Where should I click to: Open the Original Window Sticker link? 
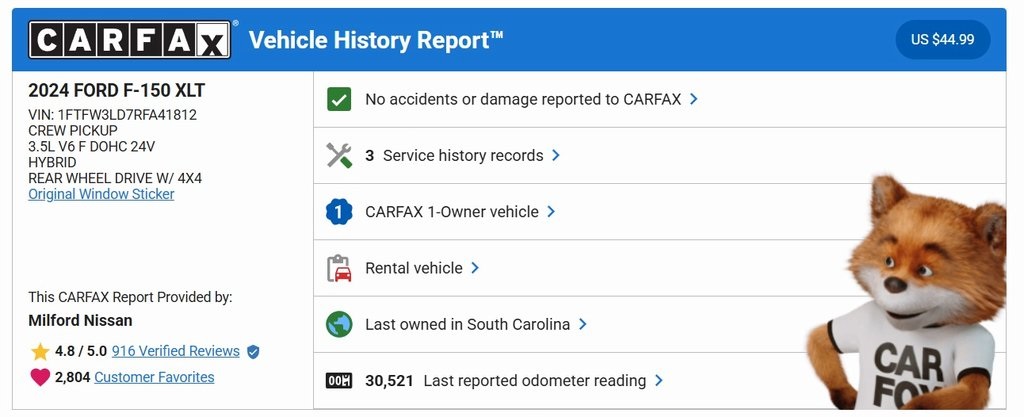click(101, 194)
